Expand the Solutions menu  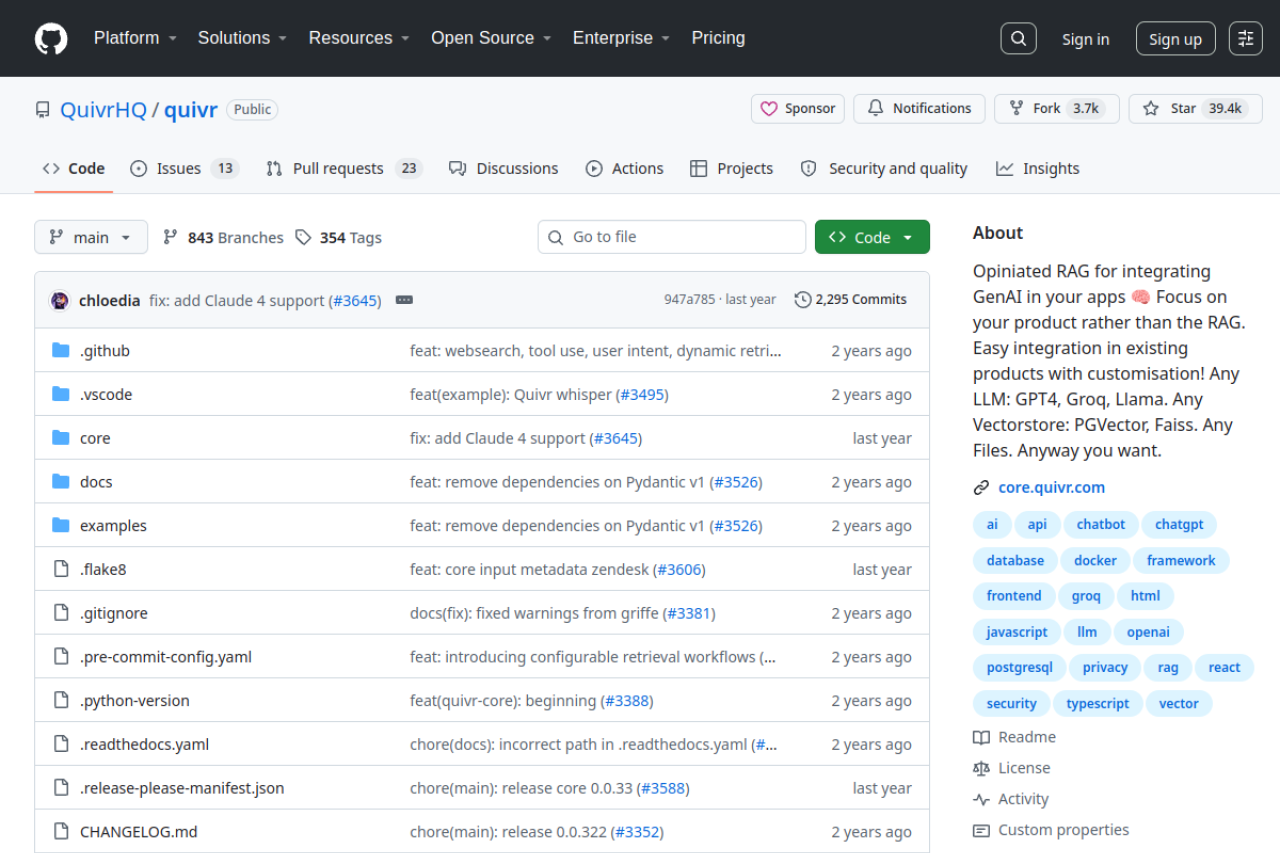(242, 38)
